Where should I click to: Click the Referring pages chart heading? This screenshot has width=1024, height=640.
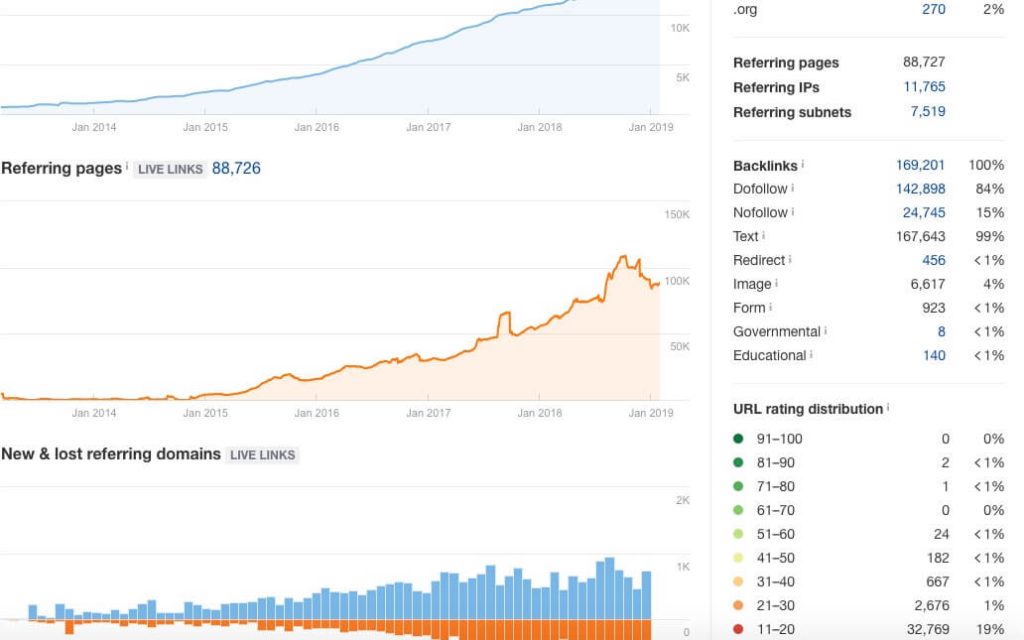tap(61, 168)
